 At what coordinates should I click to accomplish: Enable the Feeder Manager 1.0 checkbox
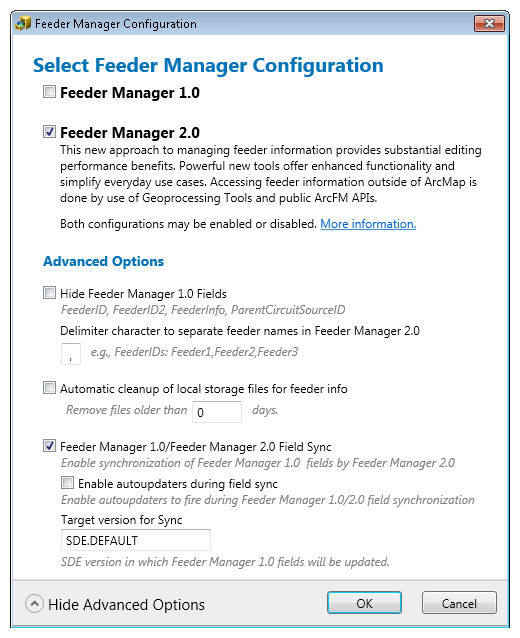49,92
